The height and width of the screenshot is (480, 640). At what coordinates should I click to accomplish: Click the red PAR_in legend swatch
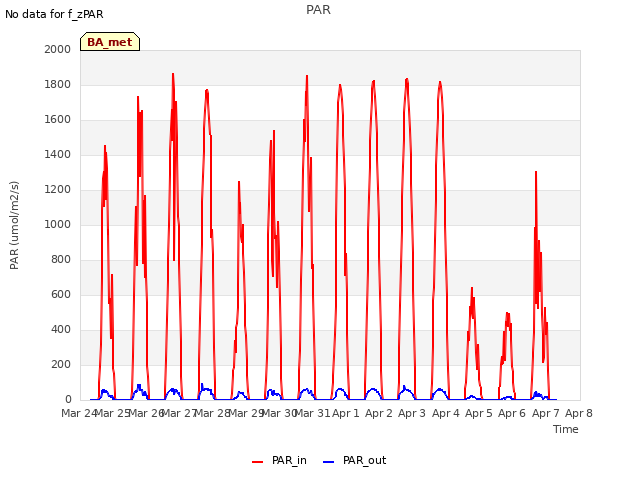point(258,462)
